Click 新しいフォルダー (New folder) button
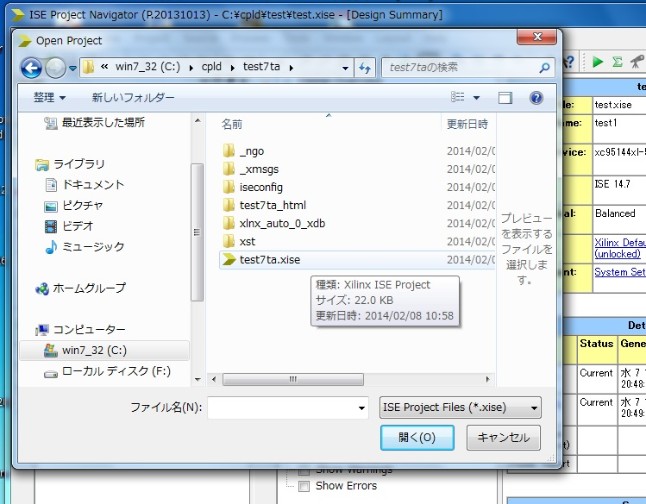The width and height of the screenshot is (646, 504). [133, 98]
